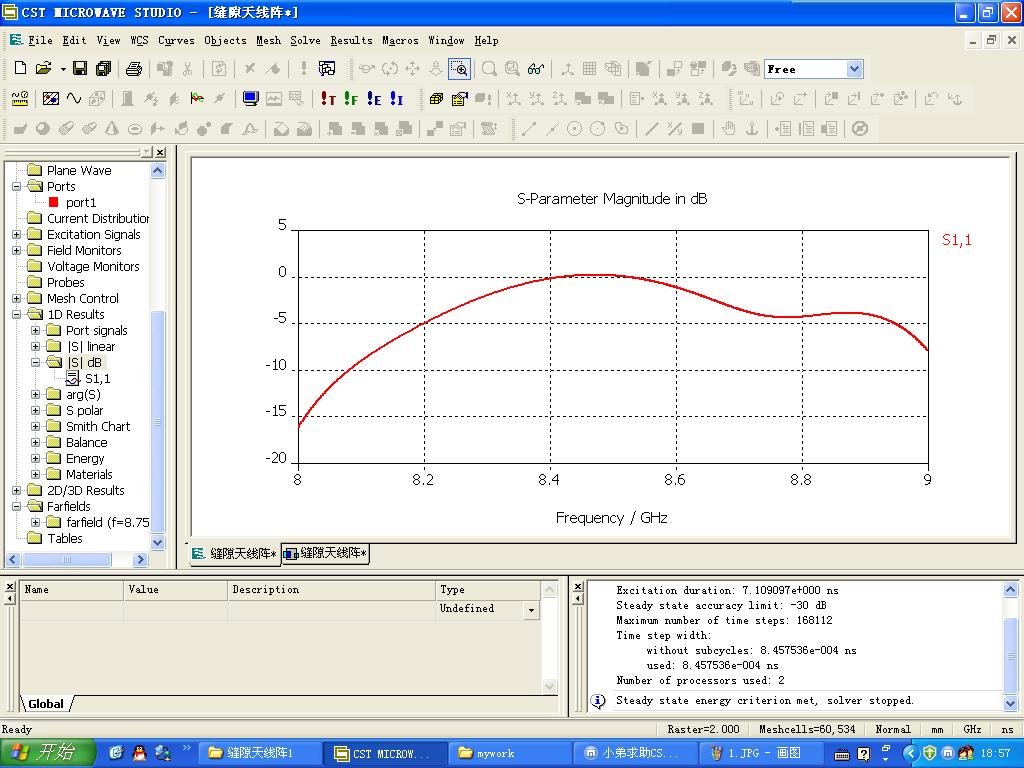
Task: Click the info icon in message window
Action: click(598, 701)
